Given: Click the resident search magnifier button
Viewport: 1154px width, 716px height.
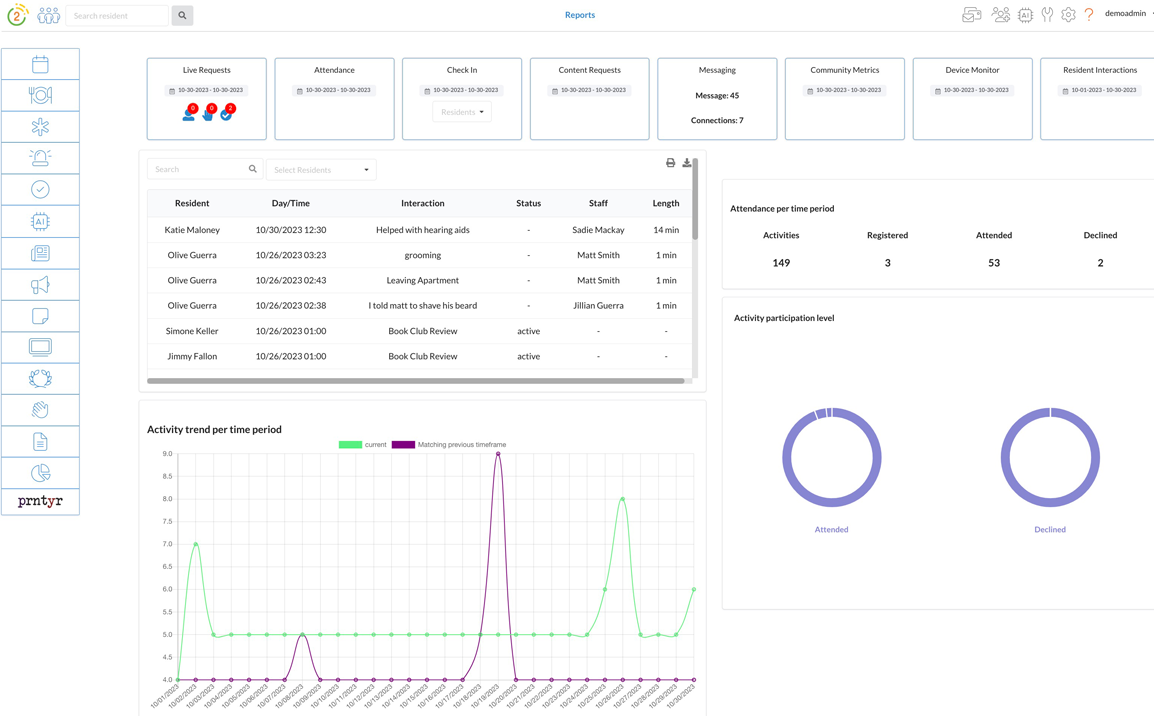Looking at the screenshot, I should pos(183,15).
